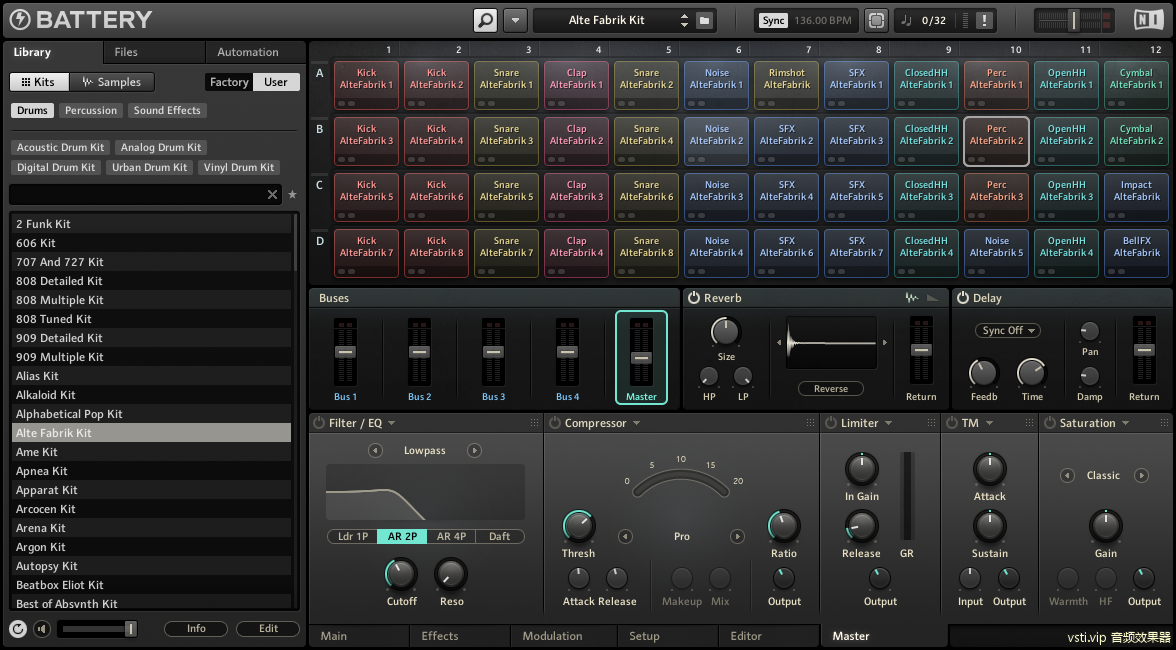Click the circular autoplay icon in the library footer
1176x650 pixels.
pos(19,629)
